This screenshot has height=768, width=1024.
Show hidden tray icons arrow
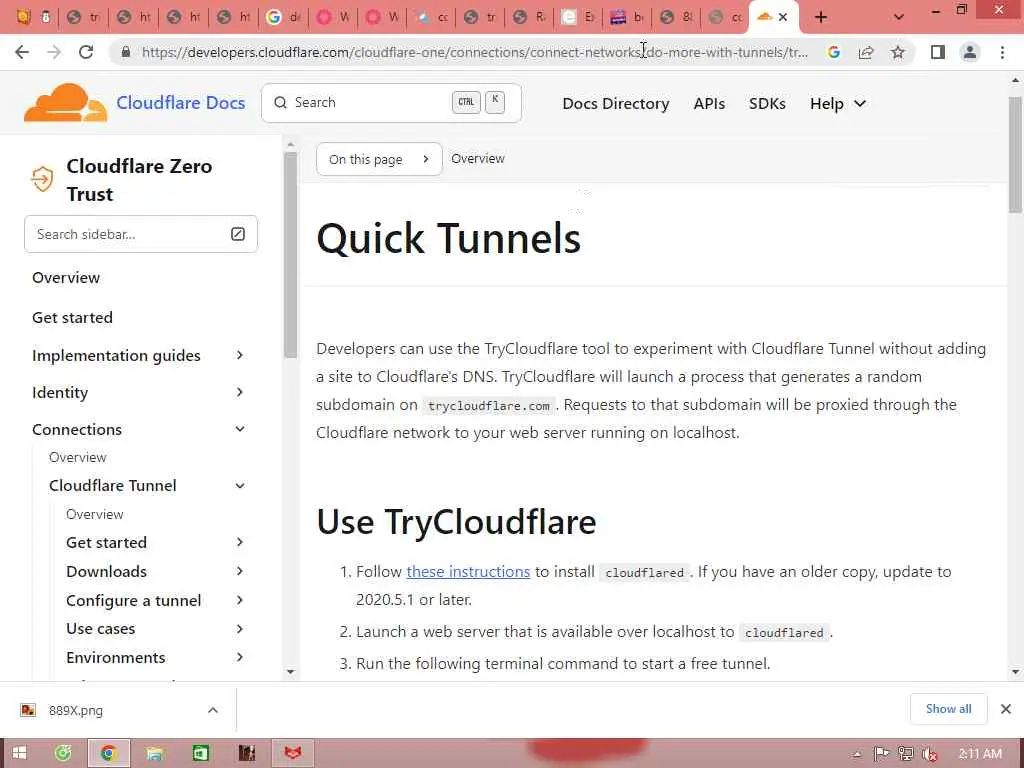tap(857, 754)
